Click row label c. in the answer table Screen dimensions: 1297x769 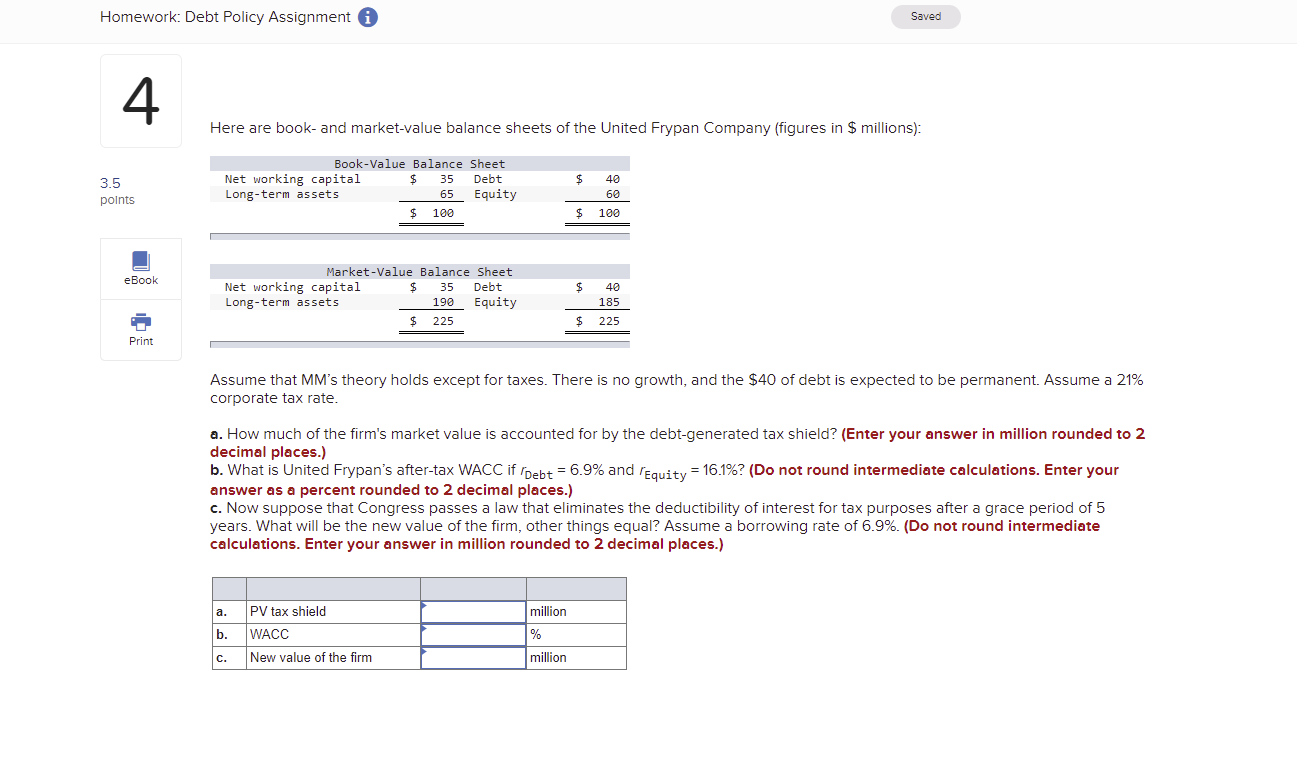point(222,657)
